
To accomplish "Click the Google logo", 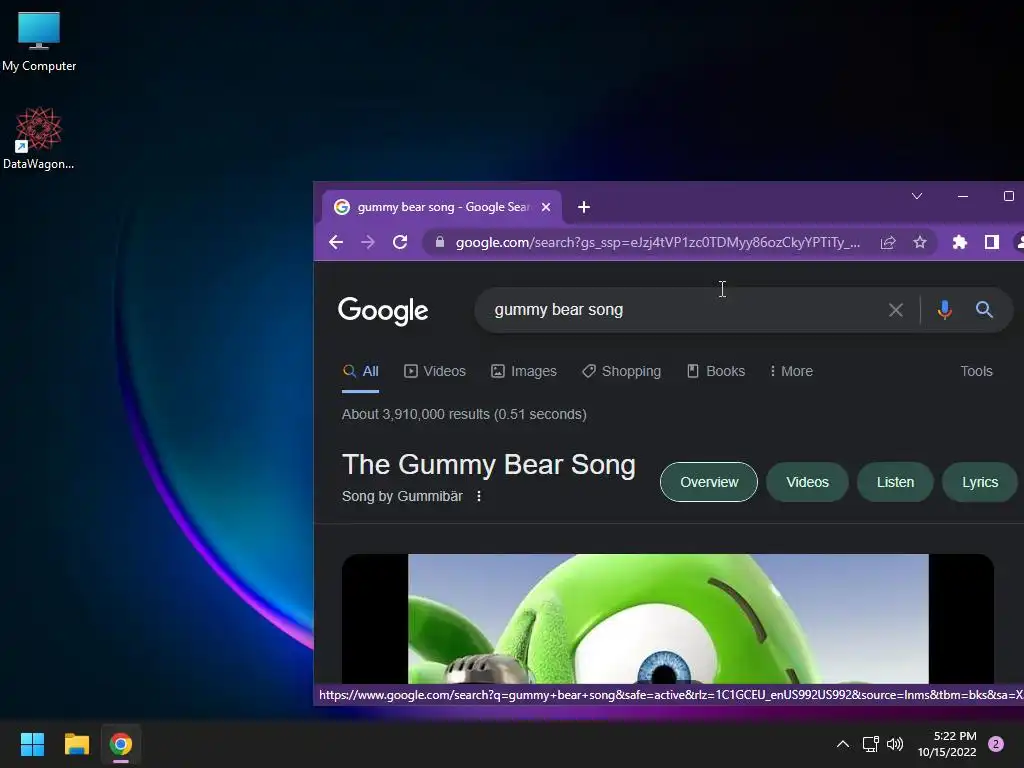I will [x=383, y=311].
